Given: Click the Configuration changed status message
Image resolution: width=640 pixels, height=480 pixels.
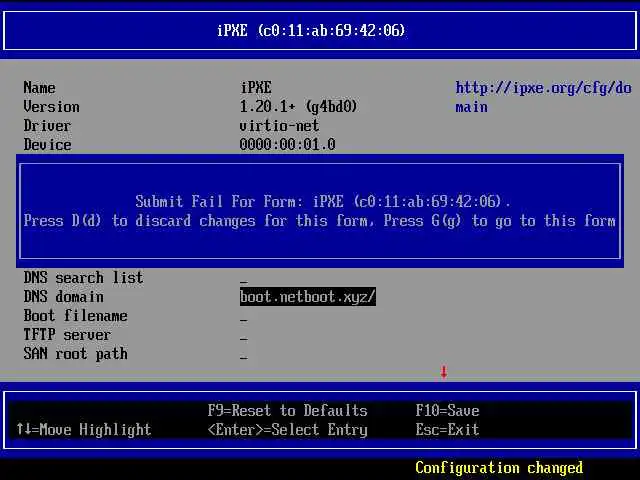Looking at the screenshot, I should [499, 468].
